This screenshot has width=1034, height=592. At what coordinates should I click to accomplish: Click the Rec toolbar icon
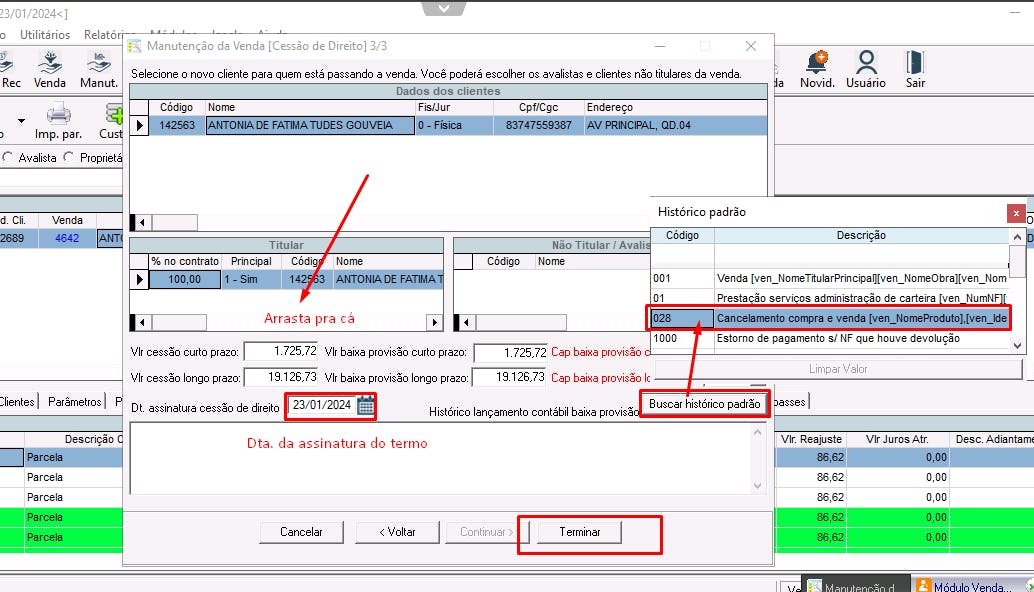click(9, 70)
